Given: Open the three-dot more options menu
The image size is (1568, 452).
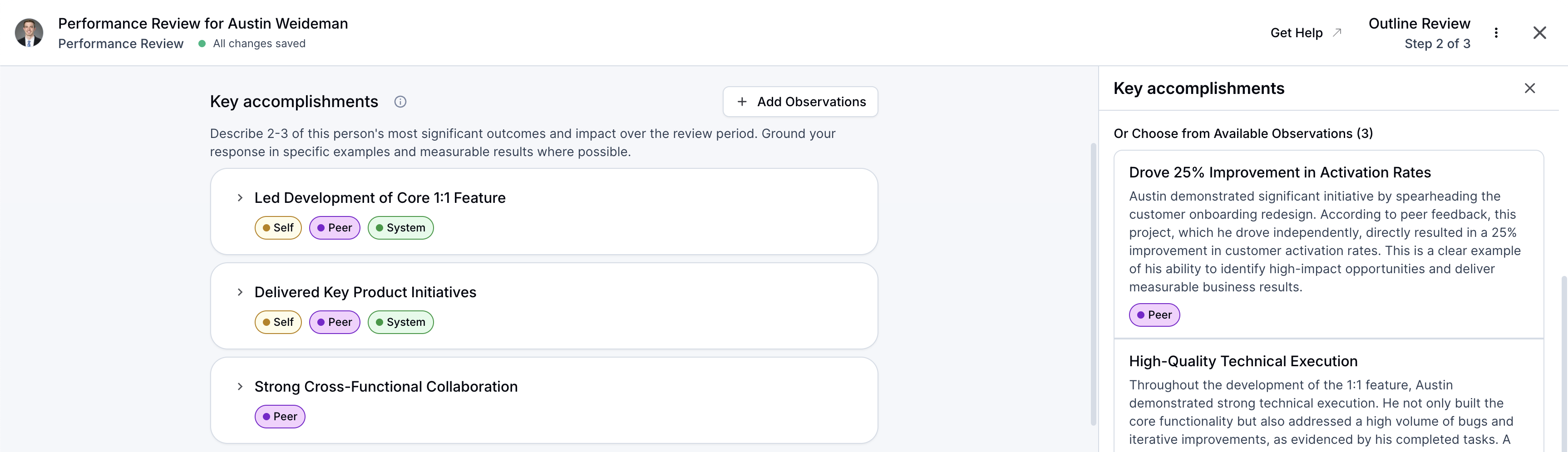Looking at the screenshot, I should tap(1495, 33).
